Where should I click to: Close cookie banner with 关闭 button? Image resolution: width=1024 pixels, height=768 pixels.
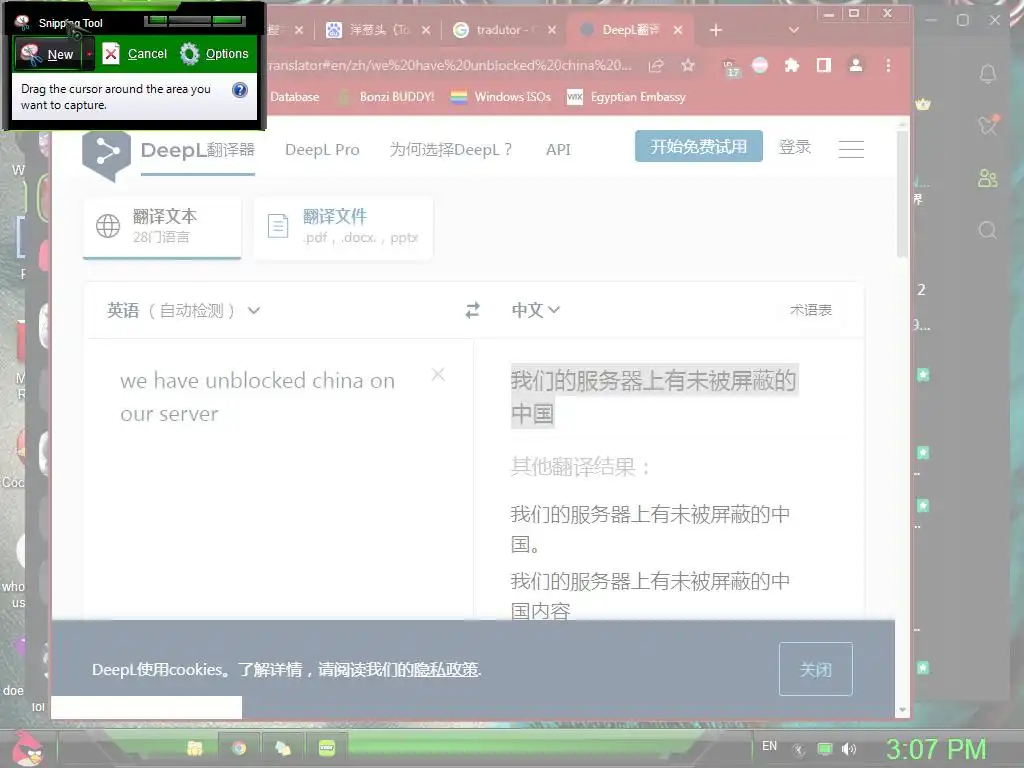pyautogui.click(x=816, y=669)
